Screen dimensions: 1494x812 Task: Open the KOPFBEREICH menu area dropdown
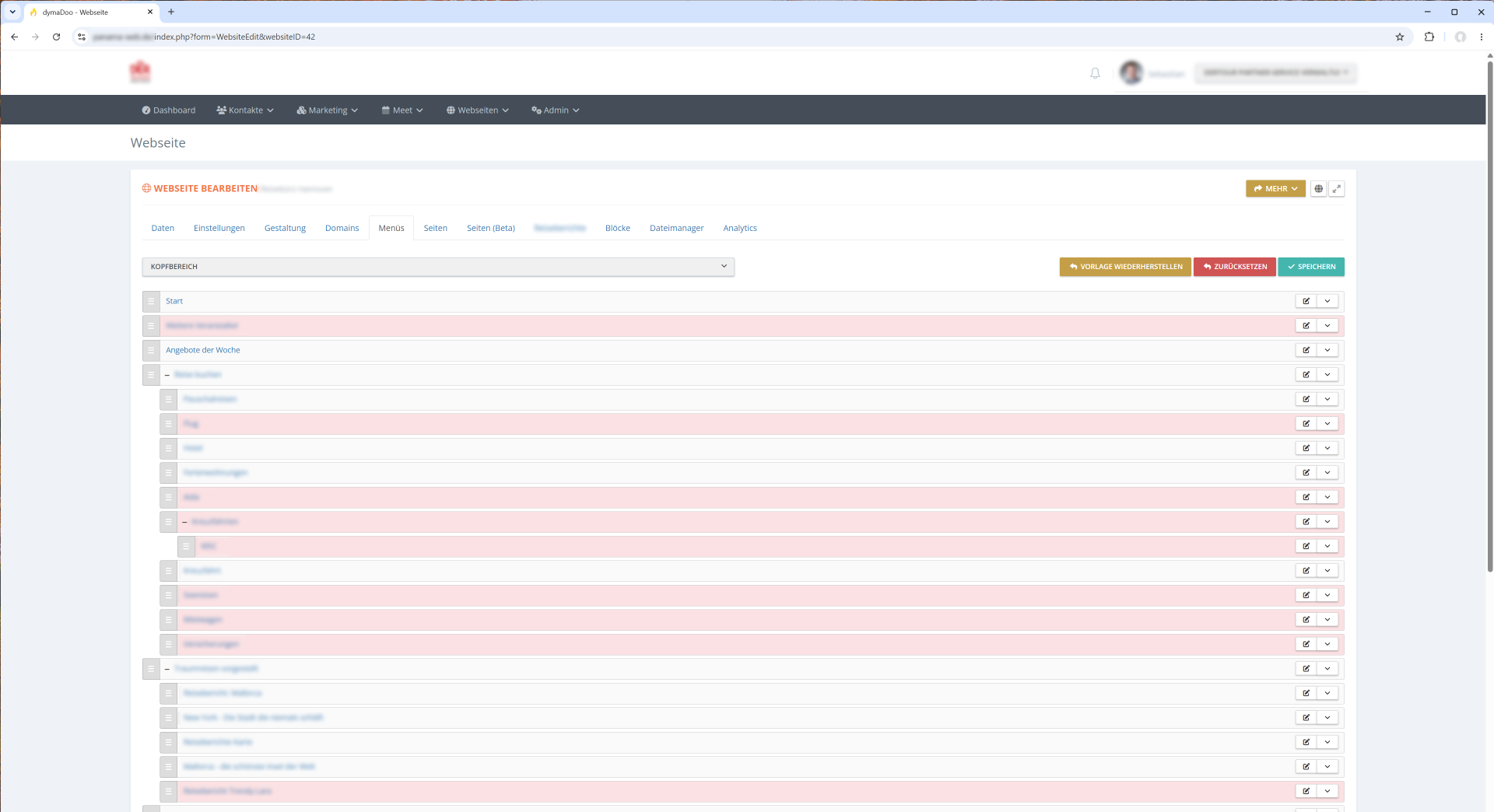click(x=438, y=267)
